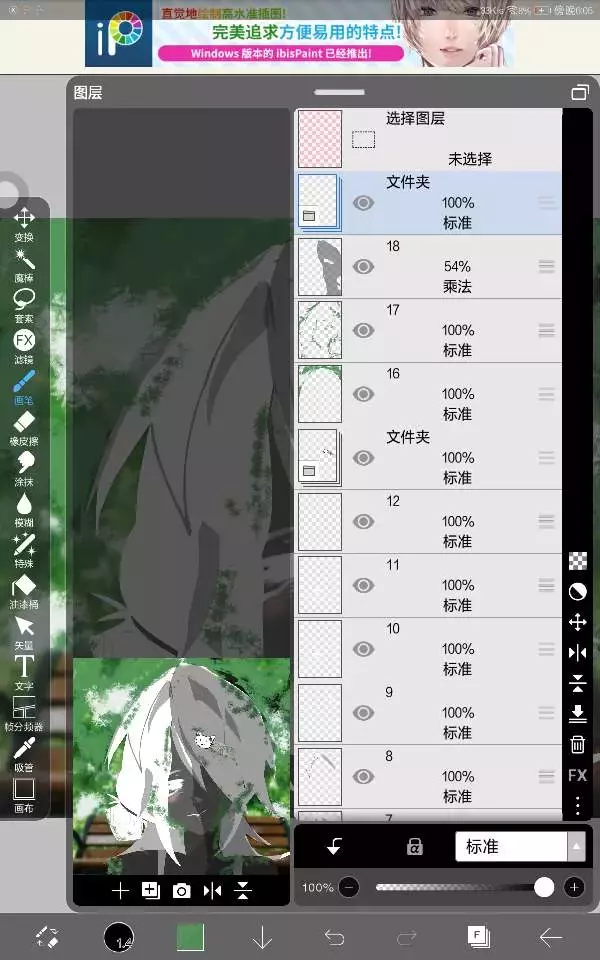Hide layer 12

(x=363, y=522)
